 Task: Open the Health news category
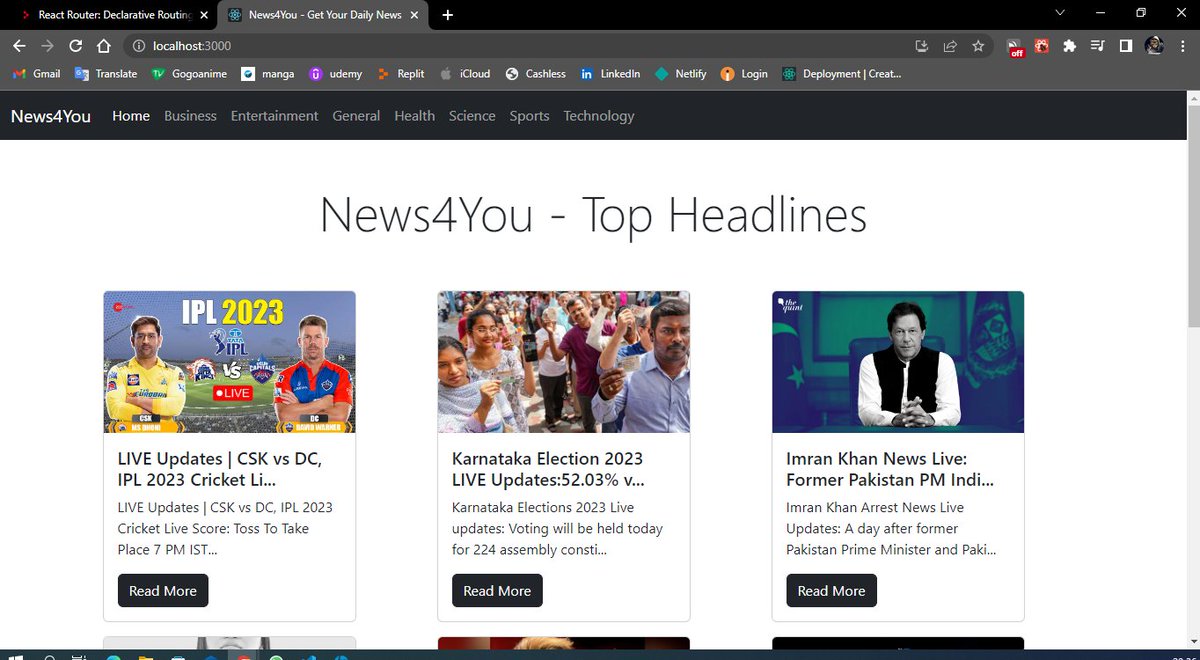(414, 116)
